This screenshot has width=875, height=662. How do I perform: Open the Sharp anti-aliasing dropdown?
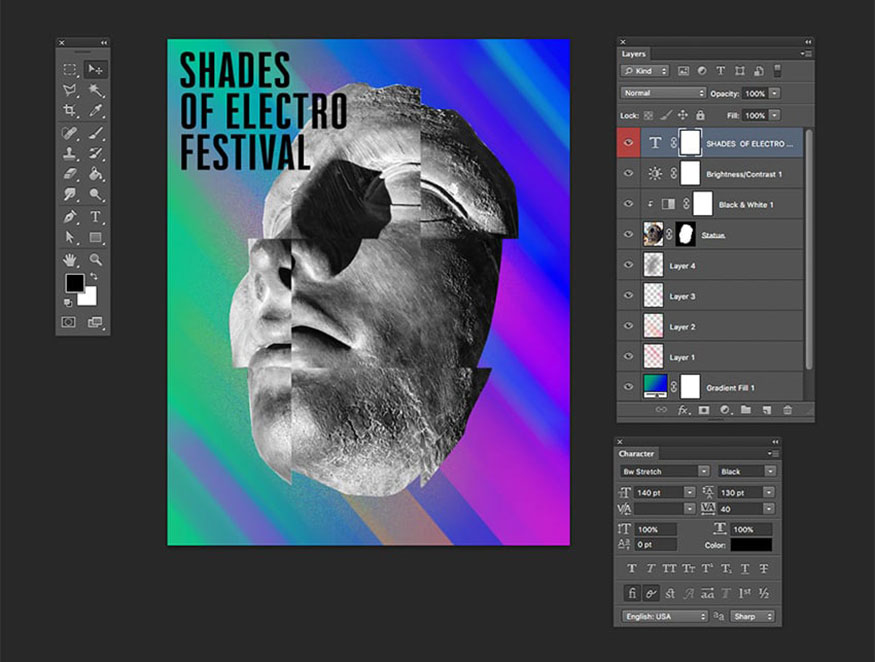752,616
